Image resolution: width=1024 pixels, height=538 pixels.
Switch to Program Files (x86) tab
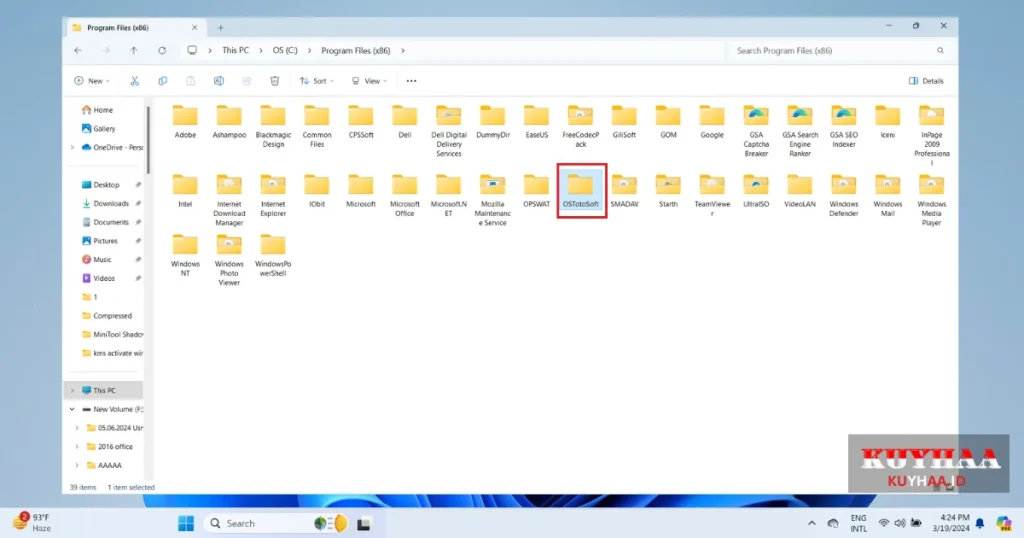click(x=134, y=27)
